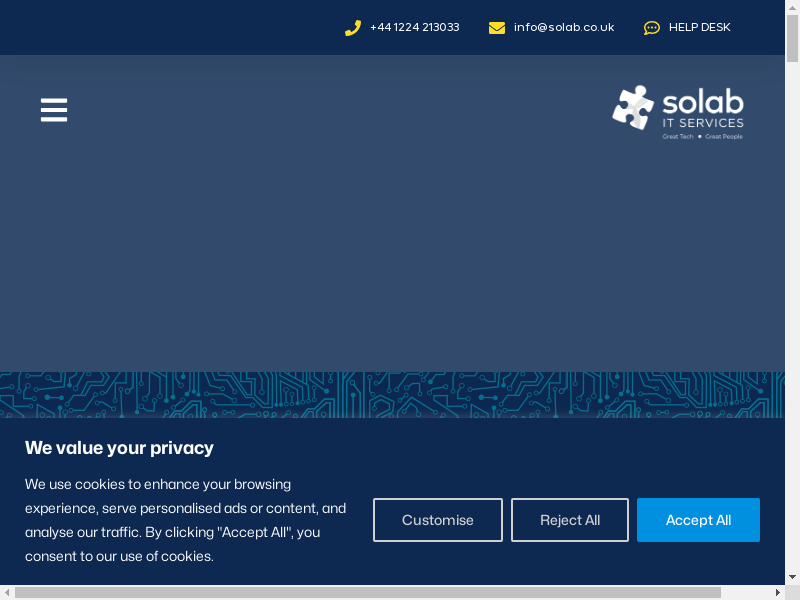
Task: Click the yellow envelope email icon
Action: [x=497, y=28]
